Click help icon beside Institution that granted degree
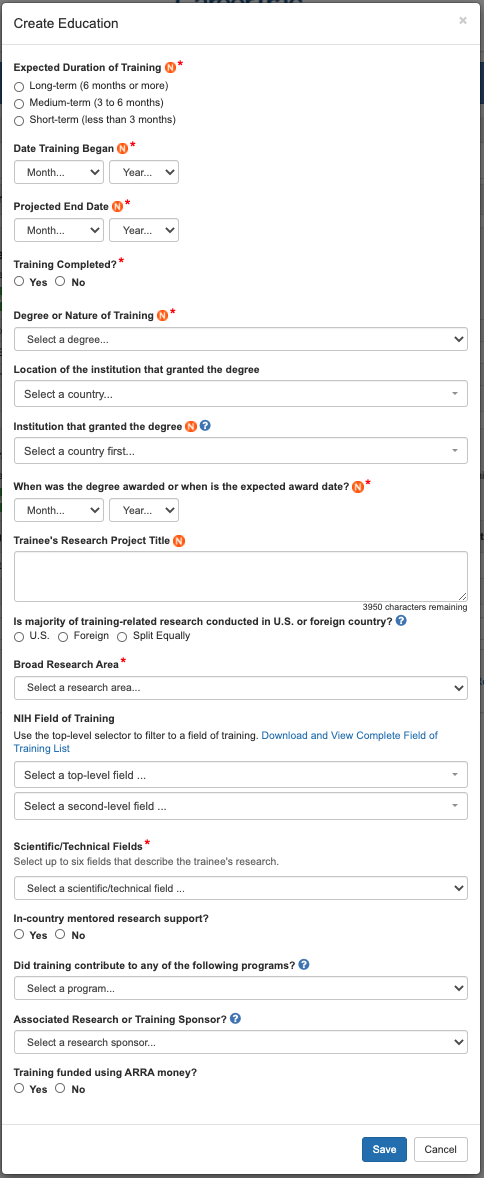 pyautogui.click(x=205, y=425)
